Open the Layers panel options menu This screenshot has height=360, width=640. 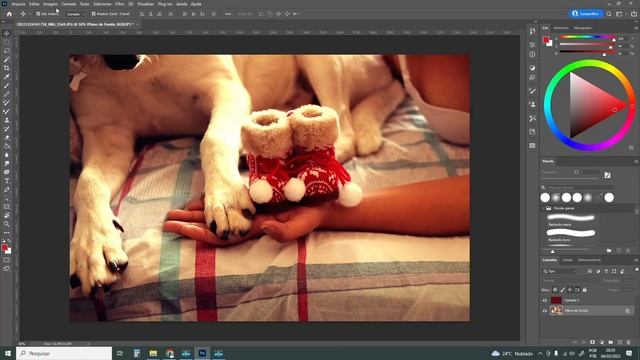pyautogui.click(x=636, y=260)
